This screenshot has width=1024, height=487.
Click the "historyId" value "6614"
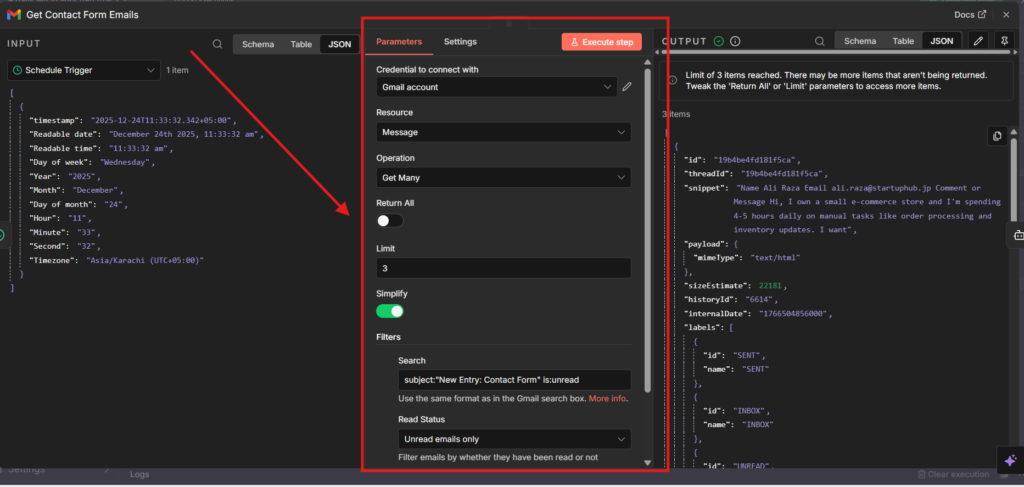tap(761, 300)
